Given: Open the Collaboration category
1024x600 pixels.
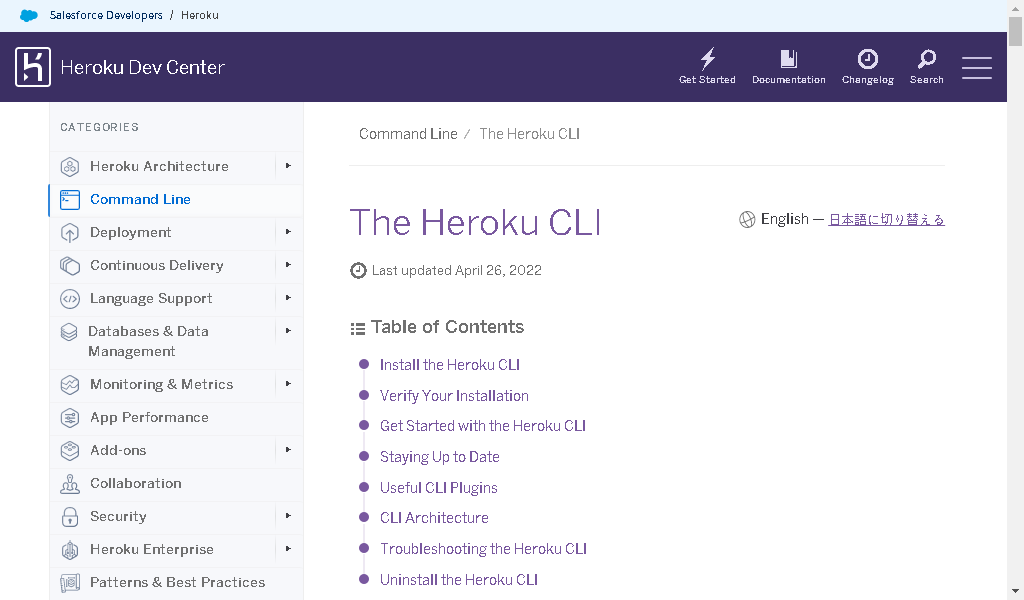Looking at the screenshot, I should coord(136,483).
